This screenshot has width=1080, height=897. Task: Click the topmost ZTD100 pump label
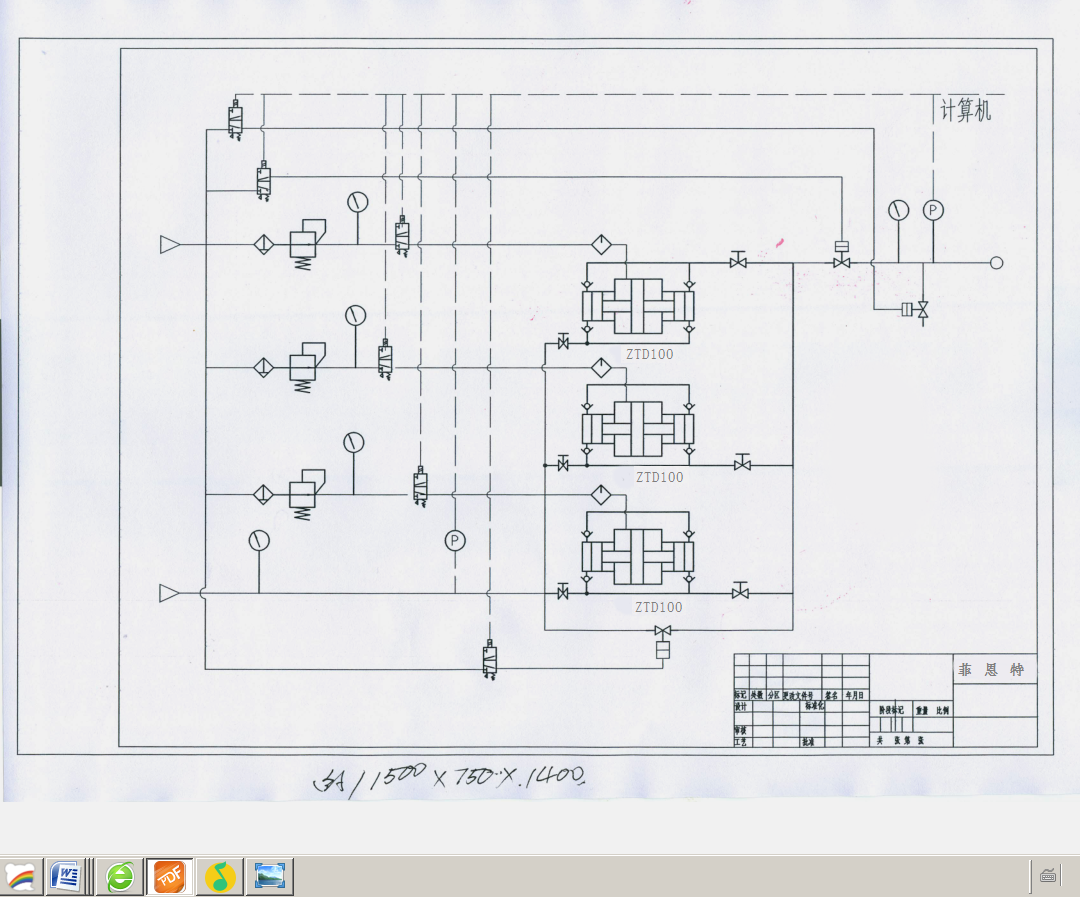[x=649, y=354]
